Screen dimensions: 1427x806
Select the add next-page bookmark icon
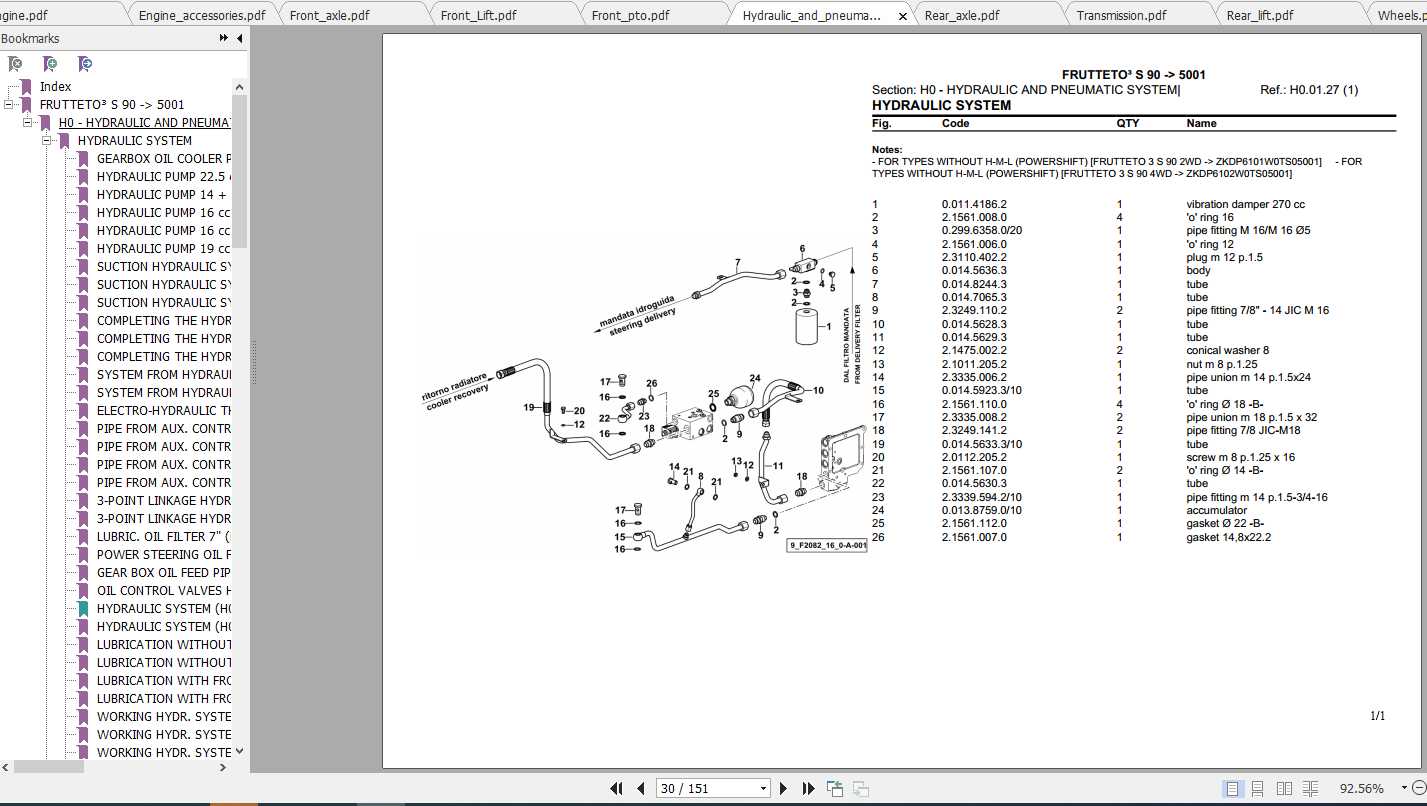(x=84, y=63)
